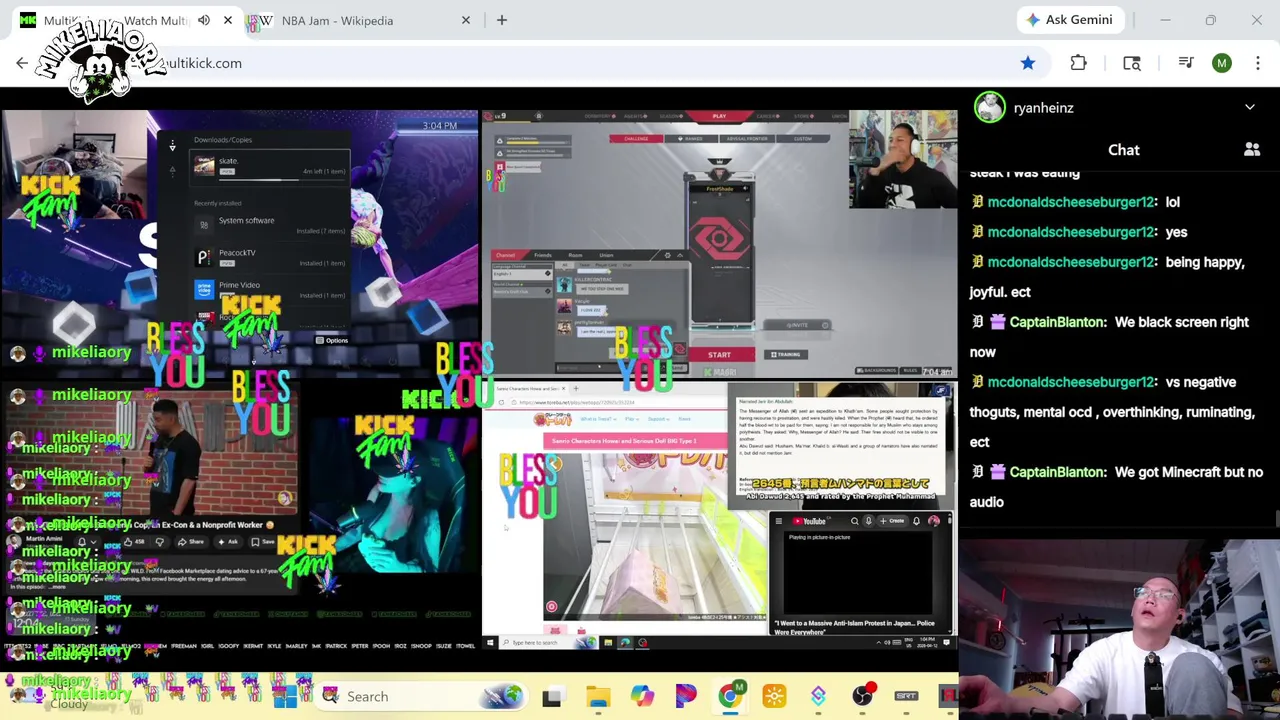This screenshot has height=720, width=1280.
Task: Open Copilot from taskbar
Action: pyautogui.click(x=642, y=696)
